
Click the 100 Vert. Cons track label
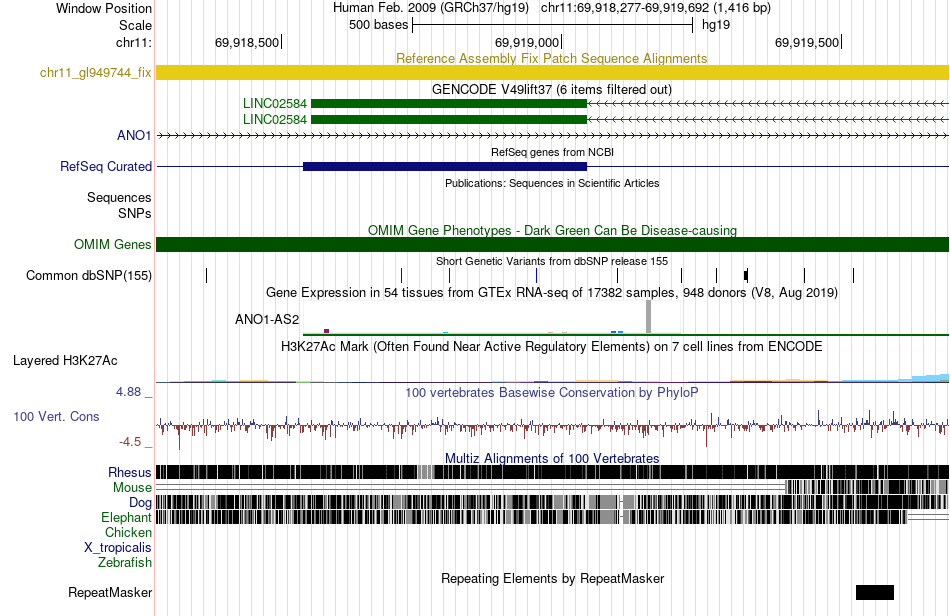[56, 417]
